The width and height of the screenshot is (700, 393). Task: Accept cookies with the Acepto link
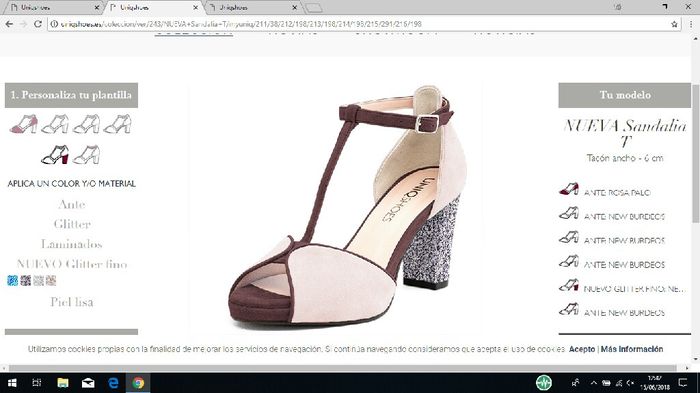coord(582,349)
